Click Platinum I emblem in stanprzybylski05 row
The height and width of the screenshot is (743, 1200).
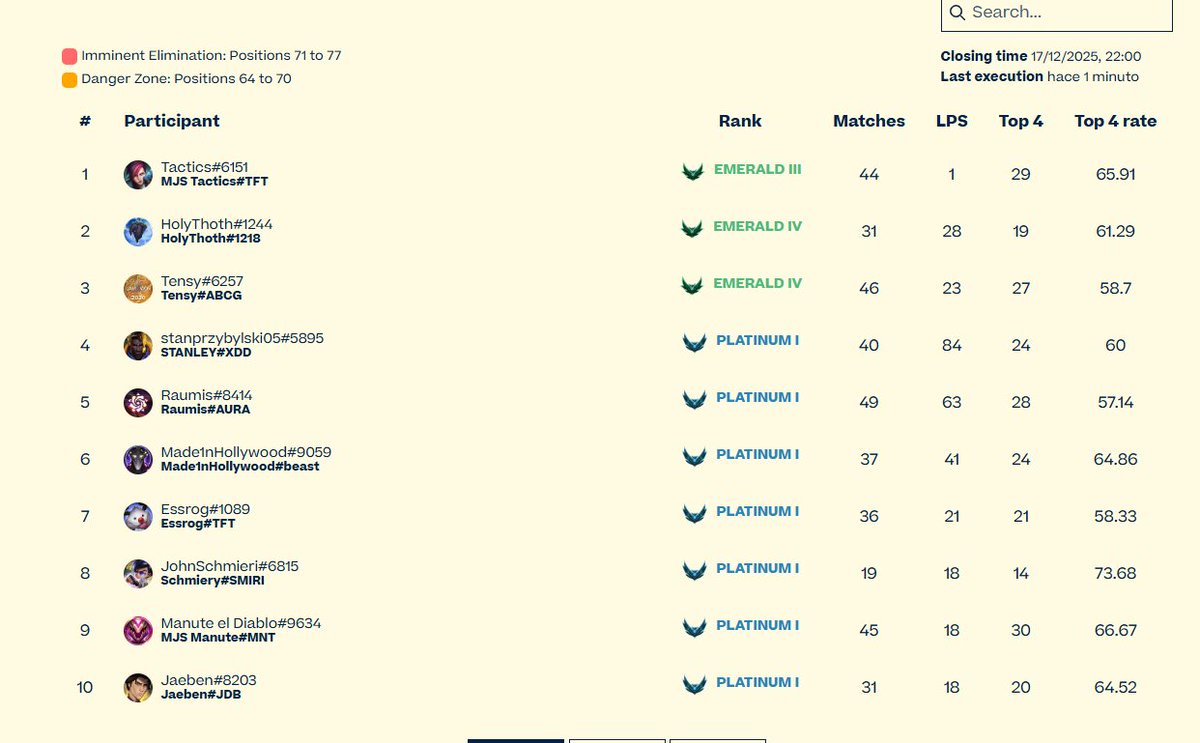click(695, 343)
